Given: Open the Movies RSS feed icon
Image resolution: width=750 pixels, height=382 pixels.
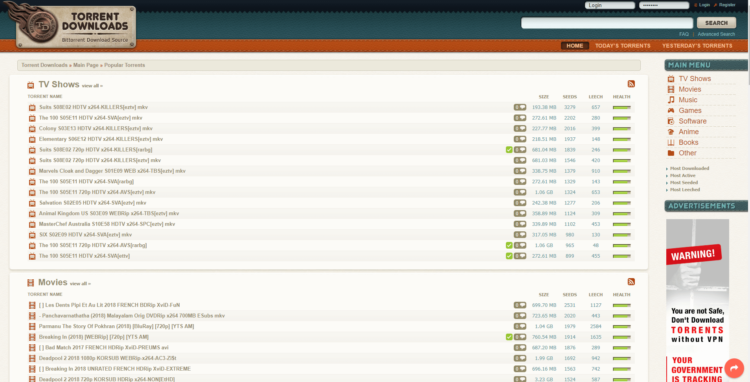Looking at the screenshot, I should point(631,282).
